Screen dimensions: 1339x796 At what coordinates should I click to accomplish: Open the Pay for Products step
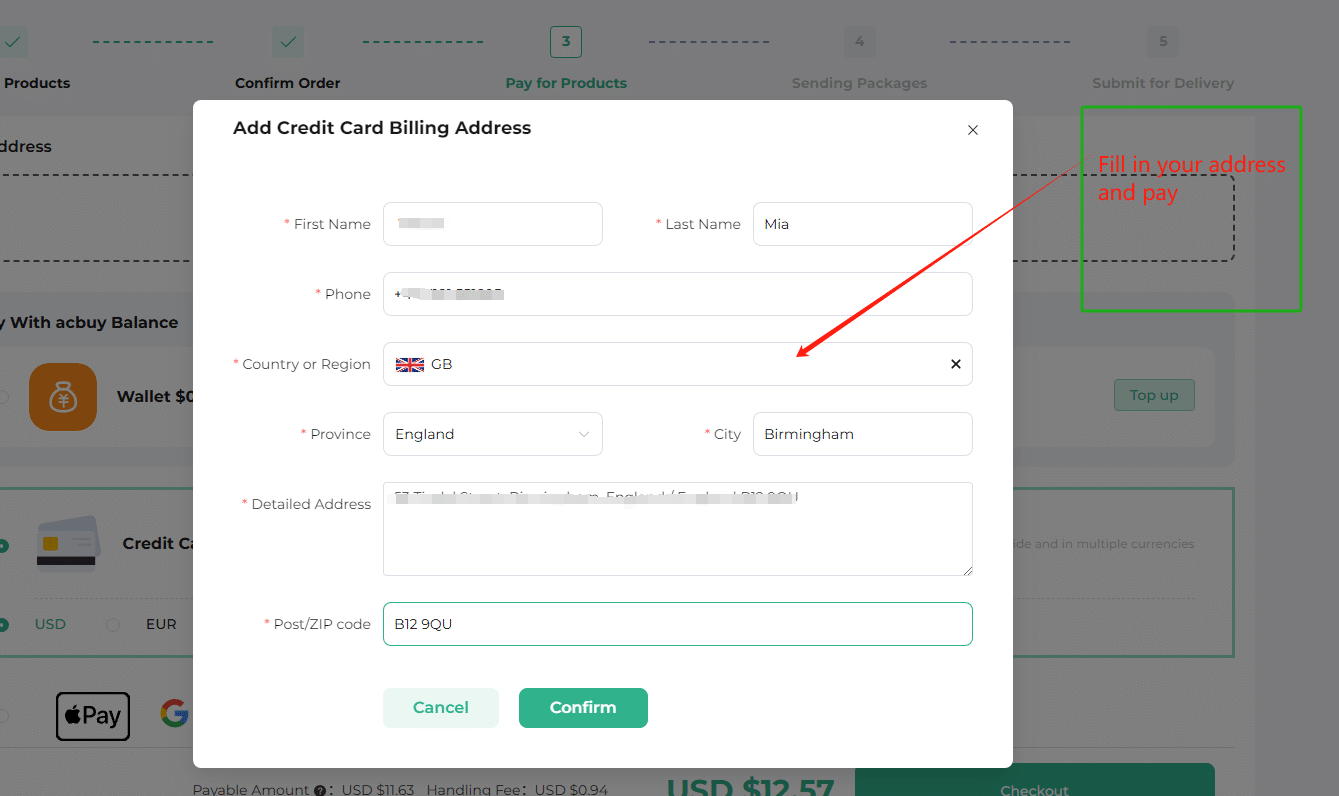[x=566, y=83]
